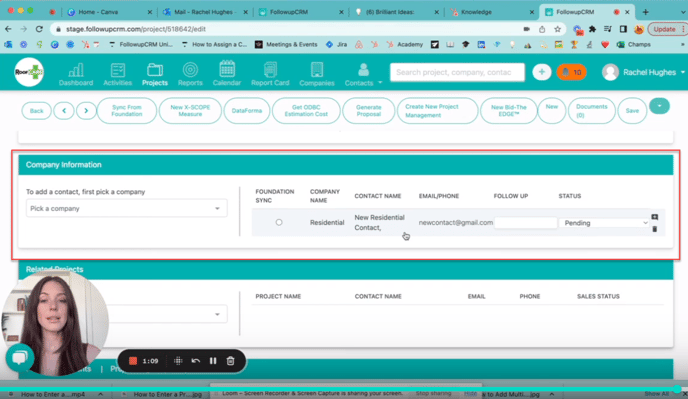Click the company logo
688x399 pixels.
29,72
